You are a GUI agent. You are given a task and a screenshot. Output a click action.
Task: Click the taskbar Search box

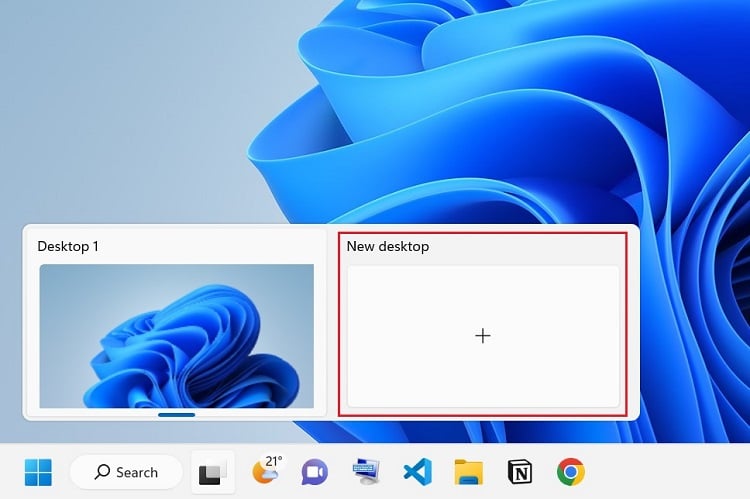click(127, 472)
